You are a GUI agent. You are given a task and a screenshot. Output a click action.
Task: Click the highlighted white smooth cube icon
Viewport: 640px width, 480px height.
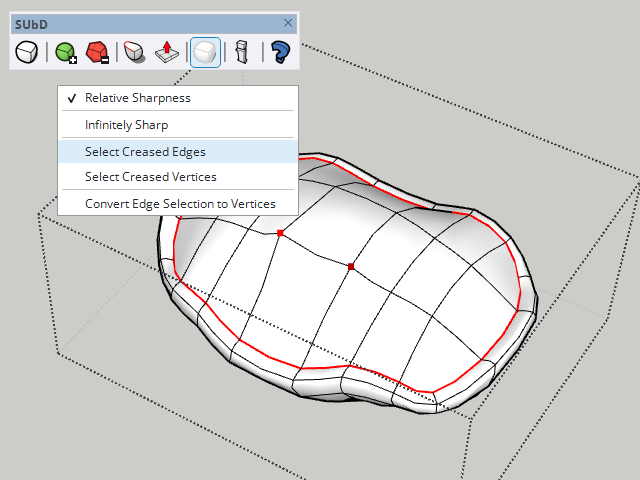coord(205,52)
